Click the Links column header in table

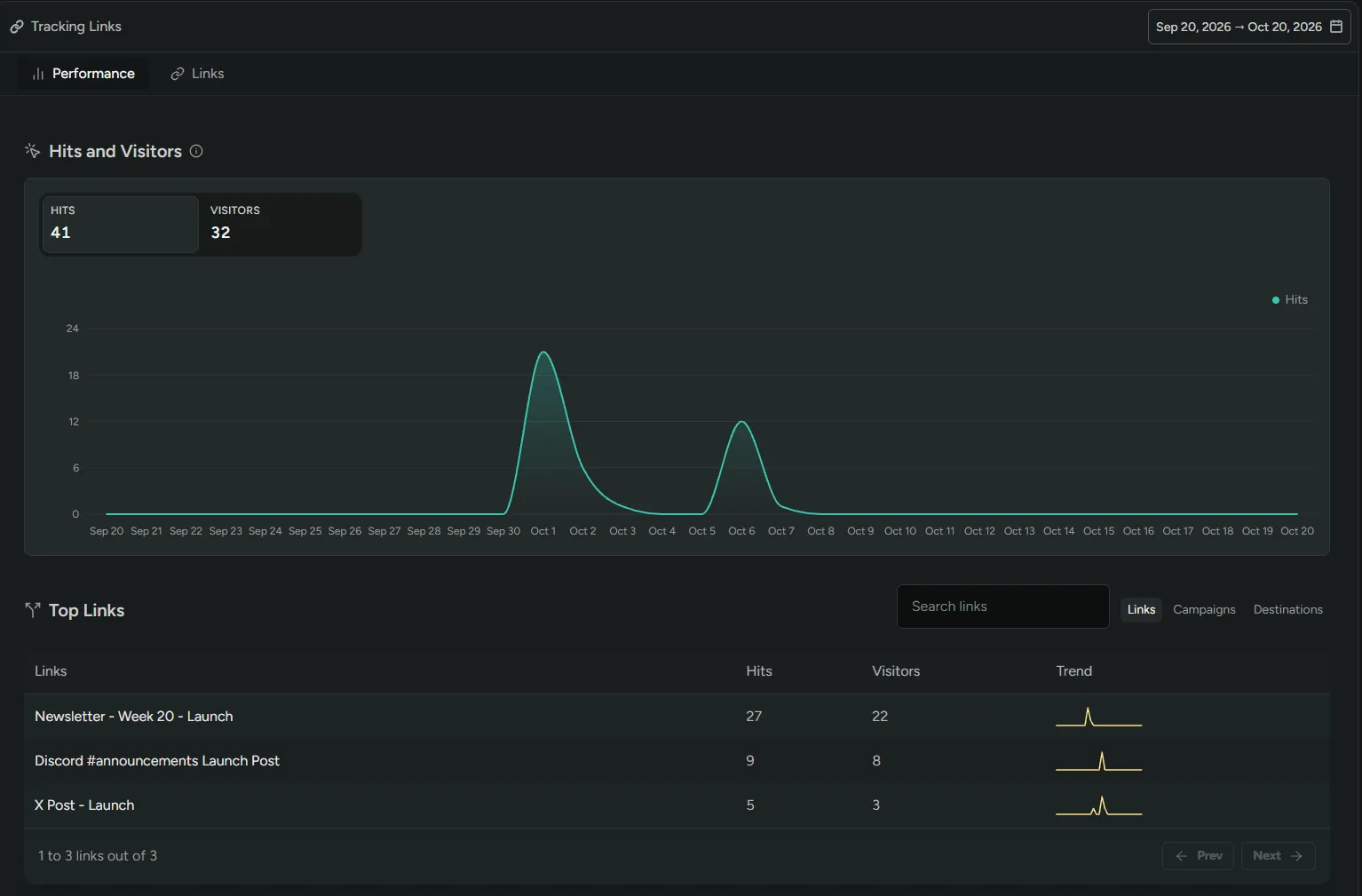(x=51, y=671)
